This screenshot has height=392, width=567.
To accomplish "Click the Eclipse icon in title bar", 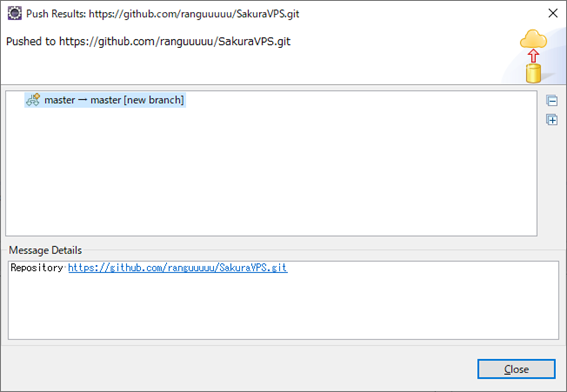I will coord(15,13).
